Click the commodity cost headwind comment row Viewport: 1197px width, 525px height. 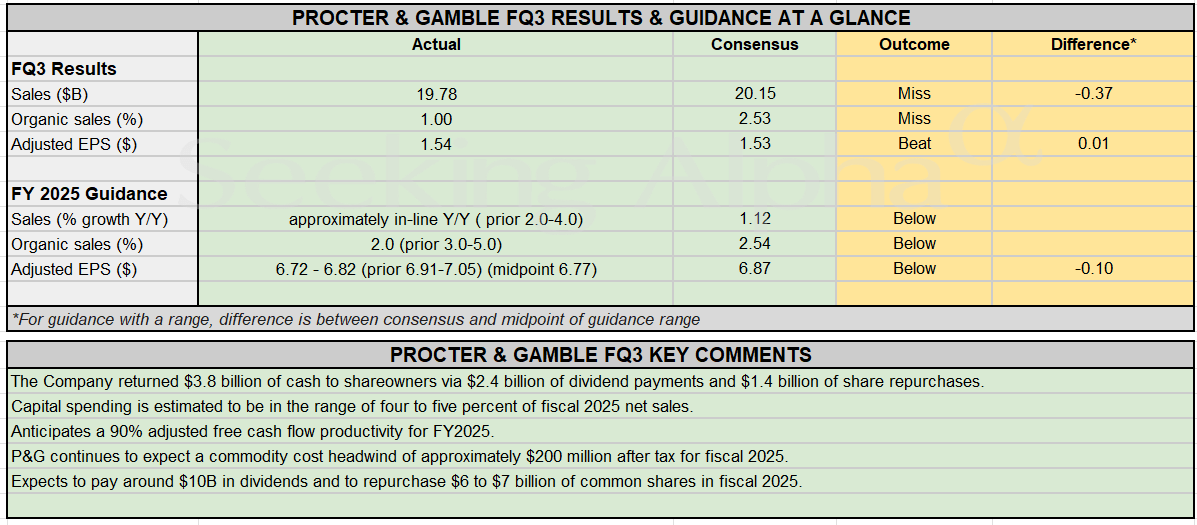pyautogui.click(x=400, y=456)
